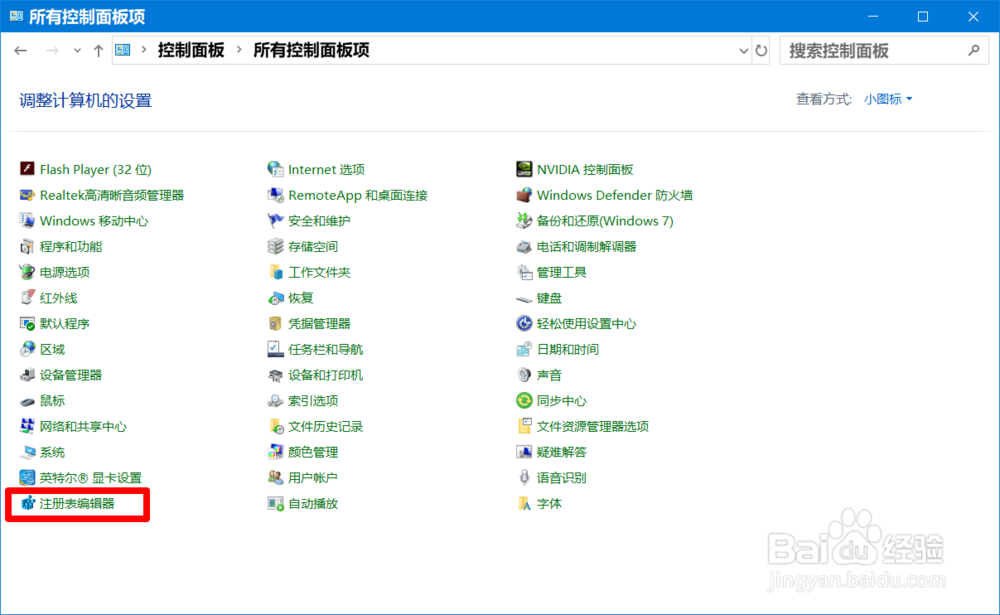Refresh the control panel view
The height and width of the screenshot is (615, 1000).
point(761,50)
